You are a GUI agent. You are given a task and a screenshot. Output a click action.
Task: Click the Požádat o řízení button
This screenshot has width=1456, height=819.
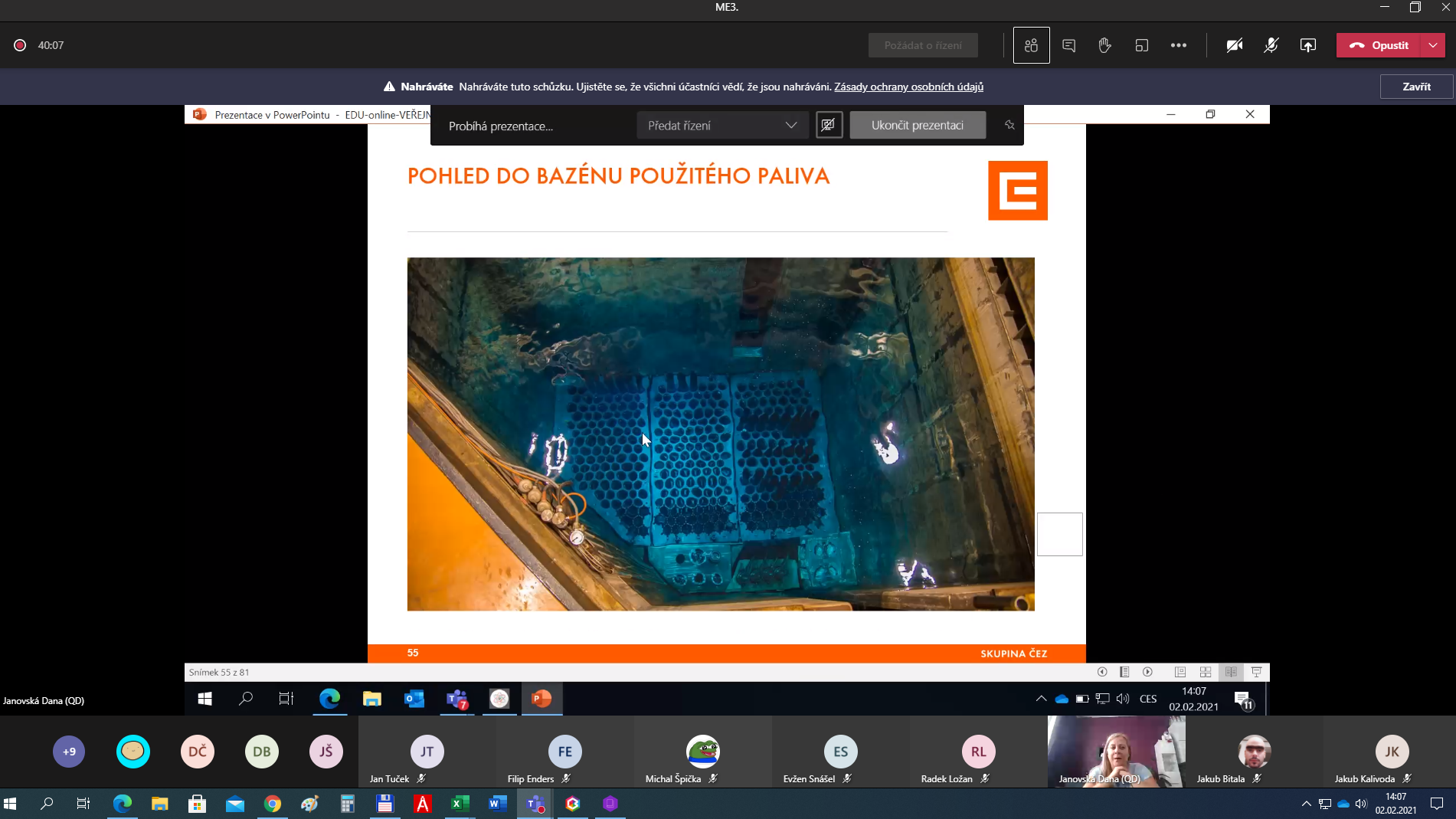pos(923,45)
